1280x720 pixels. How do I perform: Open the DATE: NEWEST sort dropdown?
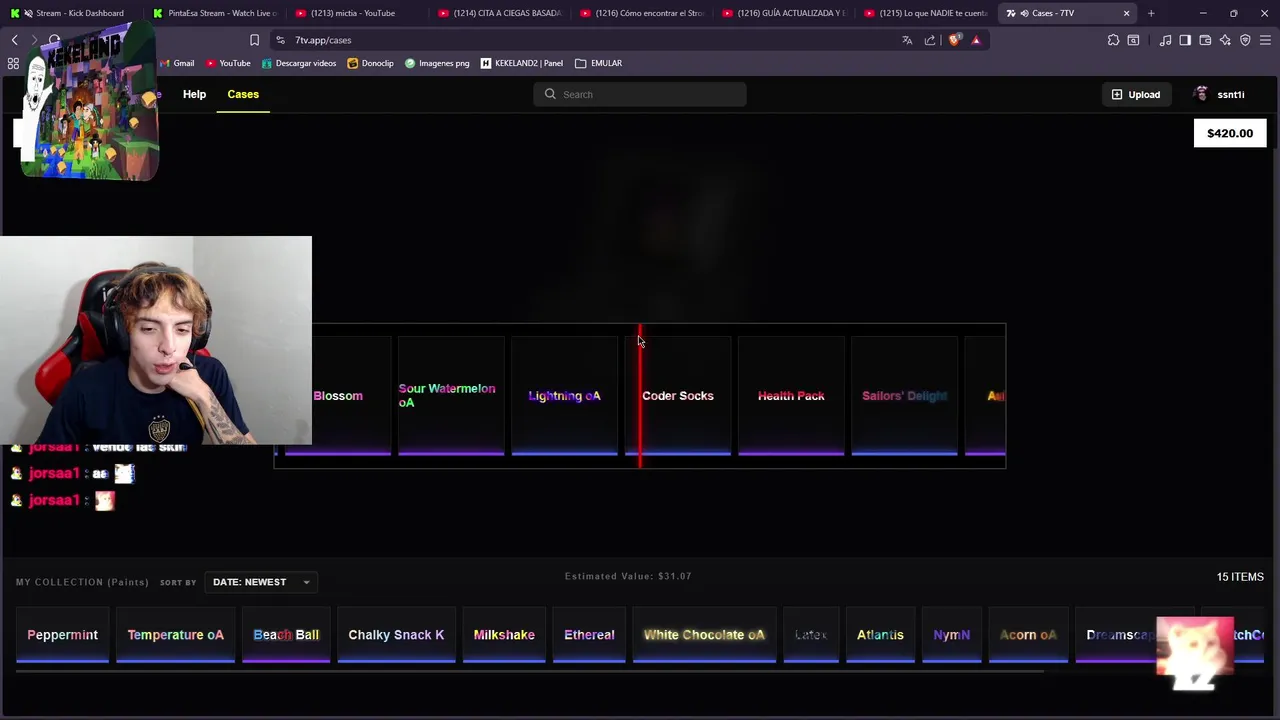tap(261, 582)
